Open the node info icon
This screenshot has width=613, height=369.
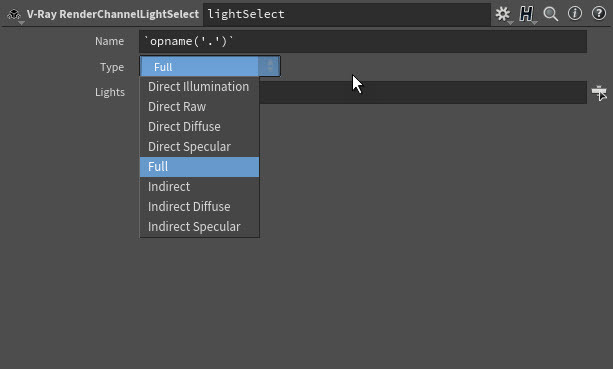pos(575,14)
